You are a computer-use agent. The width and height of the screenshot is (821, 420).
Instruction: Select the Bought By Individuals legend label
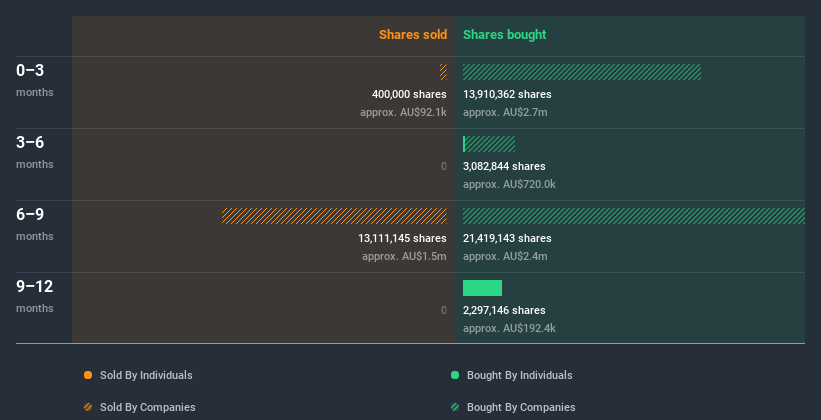pos(519,375)
